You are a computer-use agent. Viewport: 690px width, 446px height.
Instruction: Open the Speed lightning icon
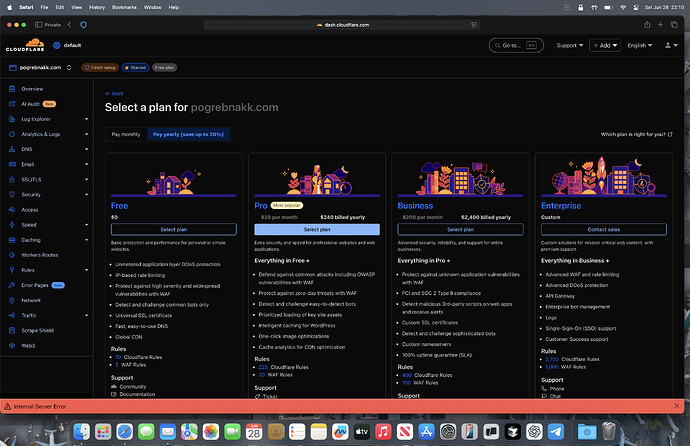12,225
